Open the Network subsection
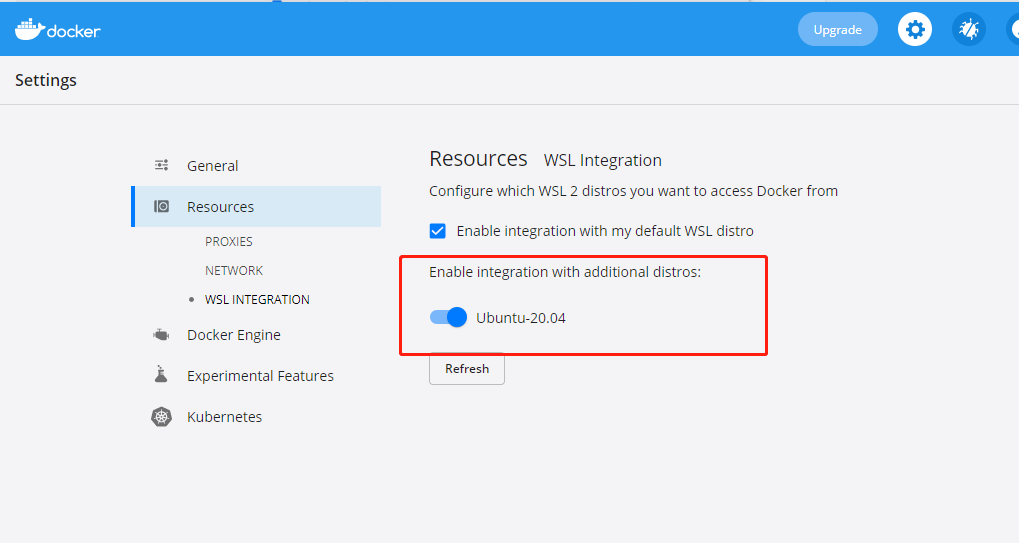 (x=234, y=270)
